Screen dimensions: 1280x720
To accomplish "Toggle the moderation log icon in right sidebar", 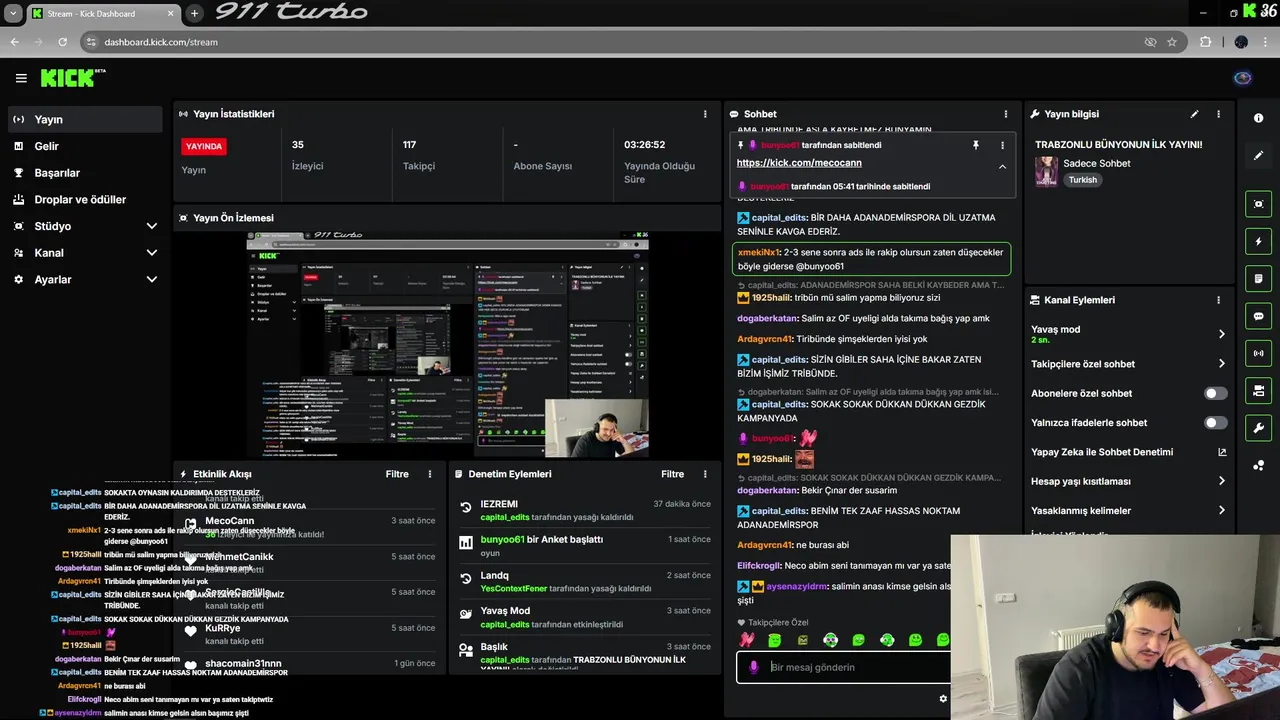I will pyautogui.click(x=1258, y=278).
